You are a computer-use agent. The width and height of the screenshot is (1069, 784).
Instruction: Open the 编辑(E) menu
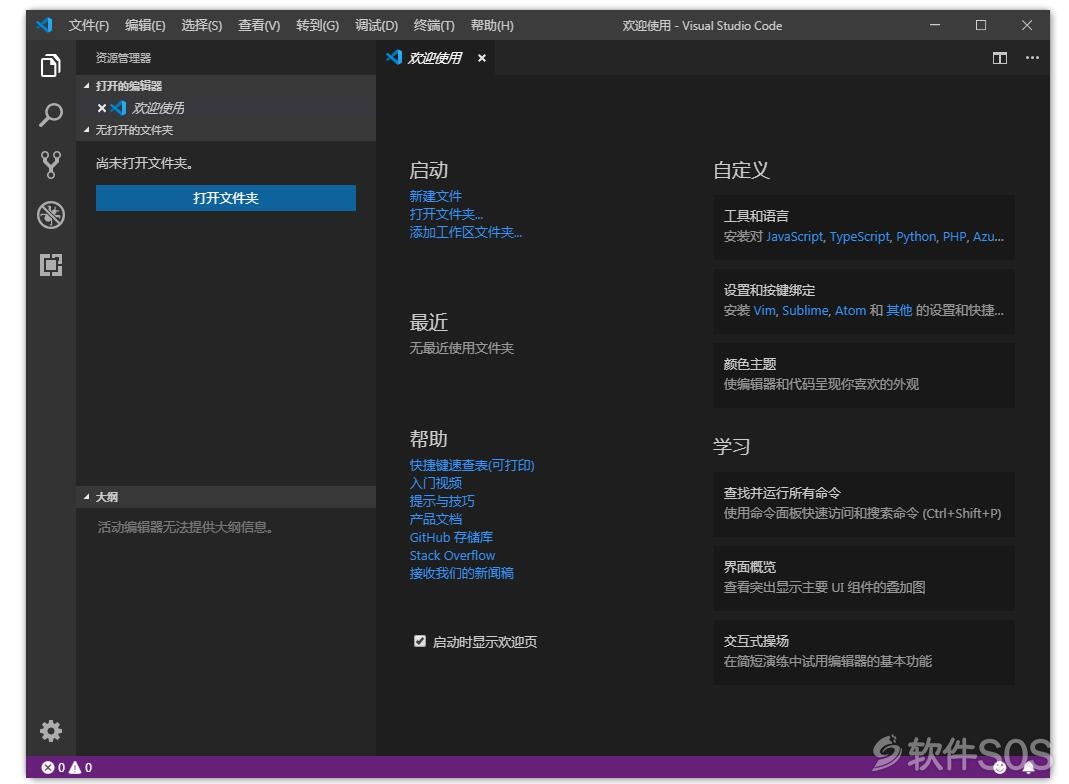point(145,25)
